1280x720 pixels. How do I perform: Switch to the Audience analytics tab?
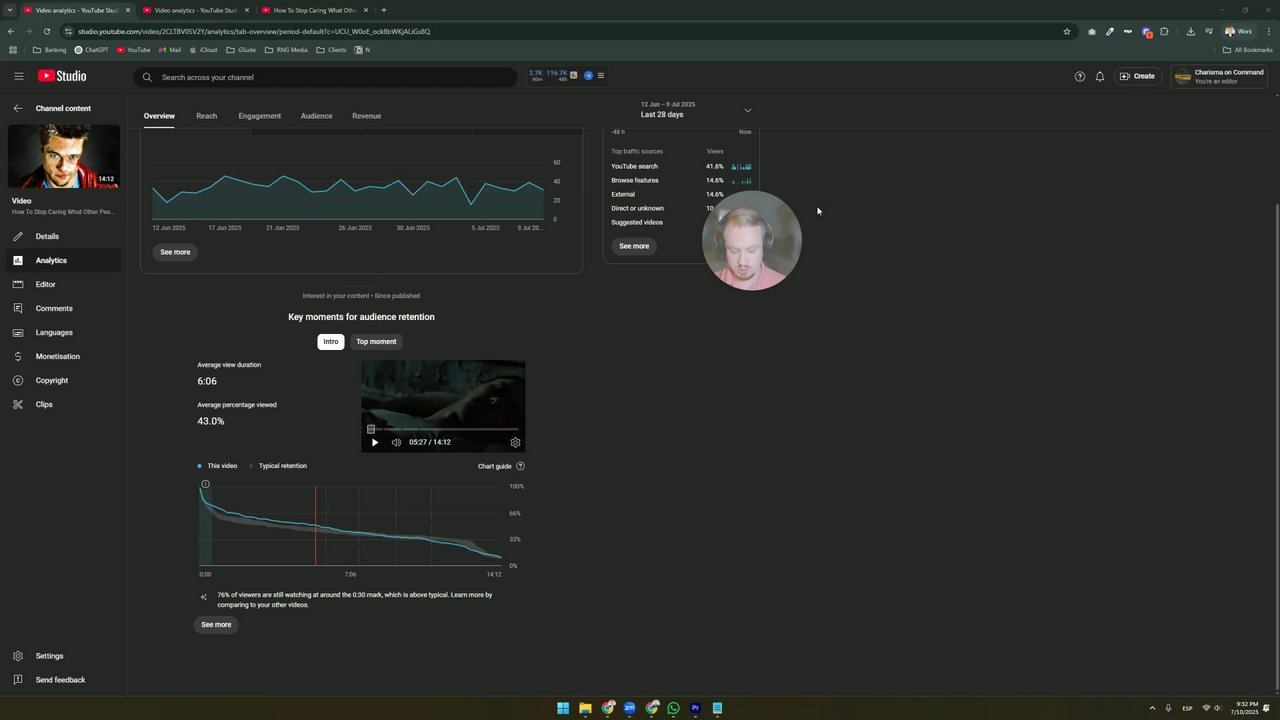(x=316, y=116)
